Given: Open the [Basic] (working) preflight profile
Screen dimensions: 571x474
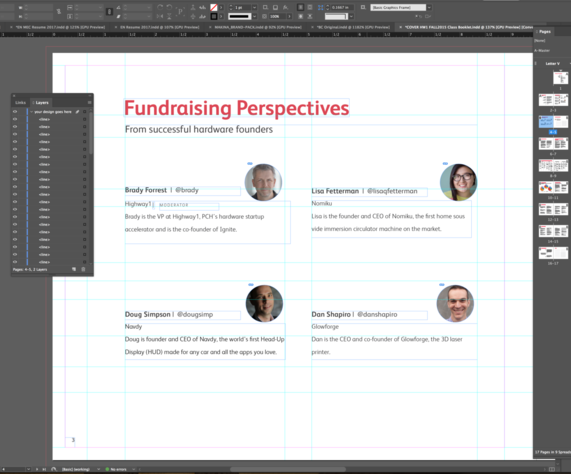Looking at the screenshot, I should tap(76, 469).
